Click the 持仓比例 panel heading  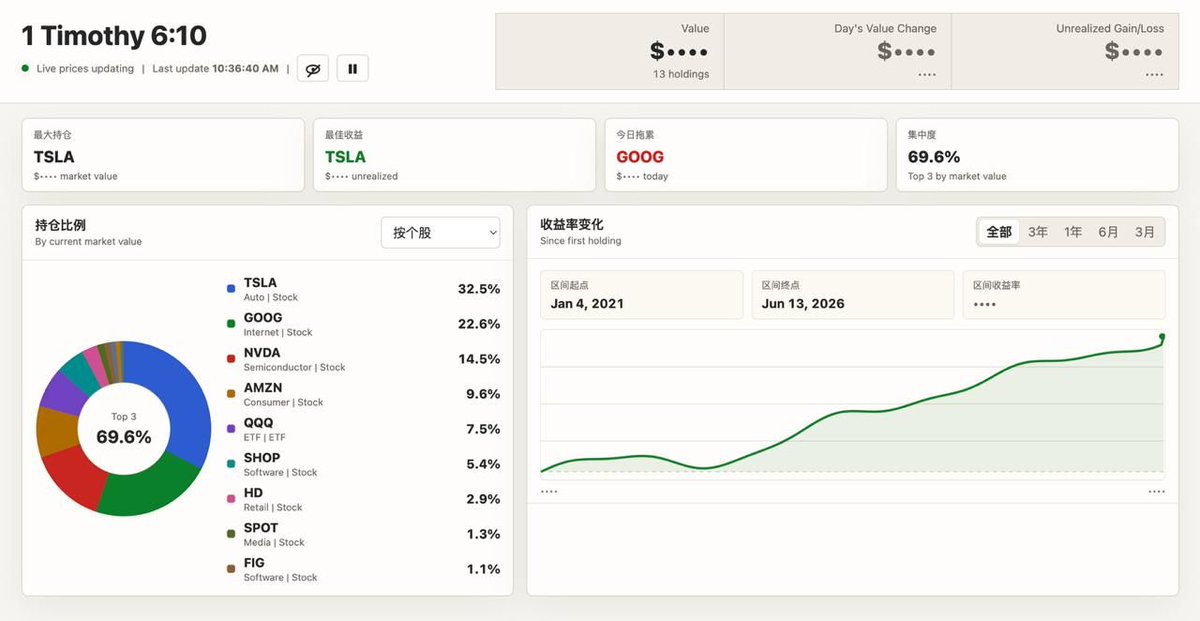tap(60, 225)
